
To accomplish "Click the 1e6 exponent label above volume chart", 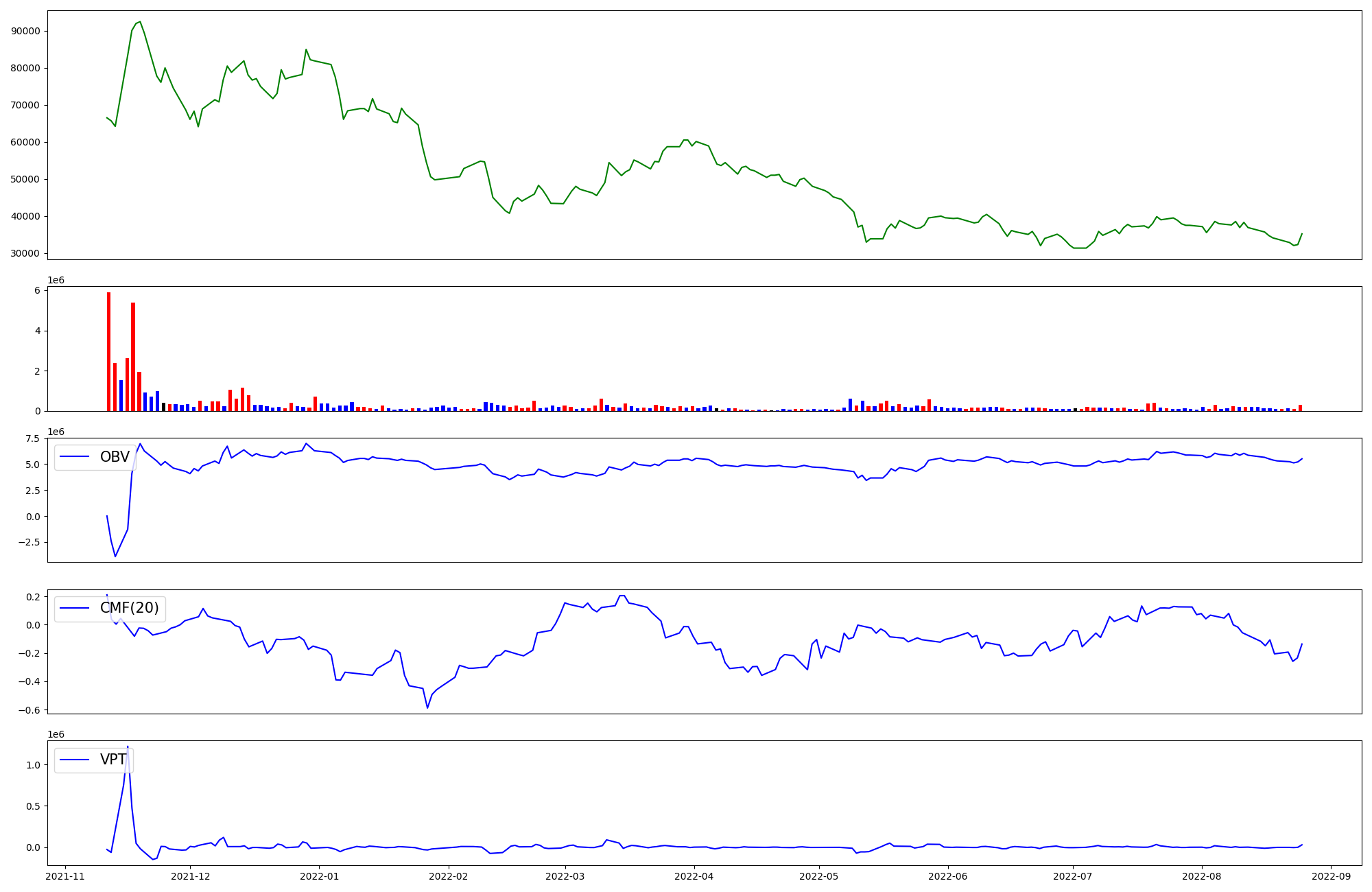I will tap(56, 280).
